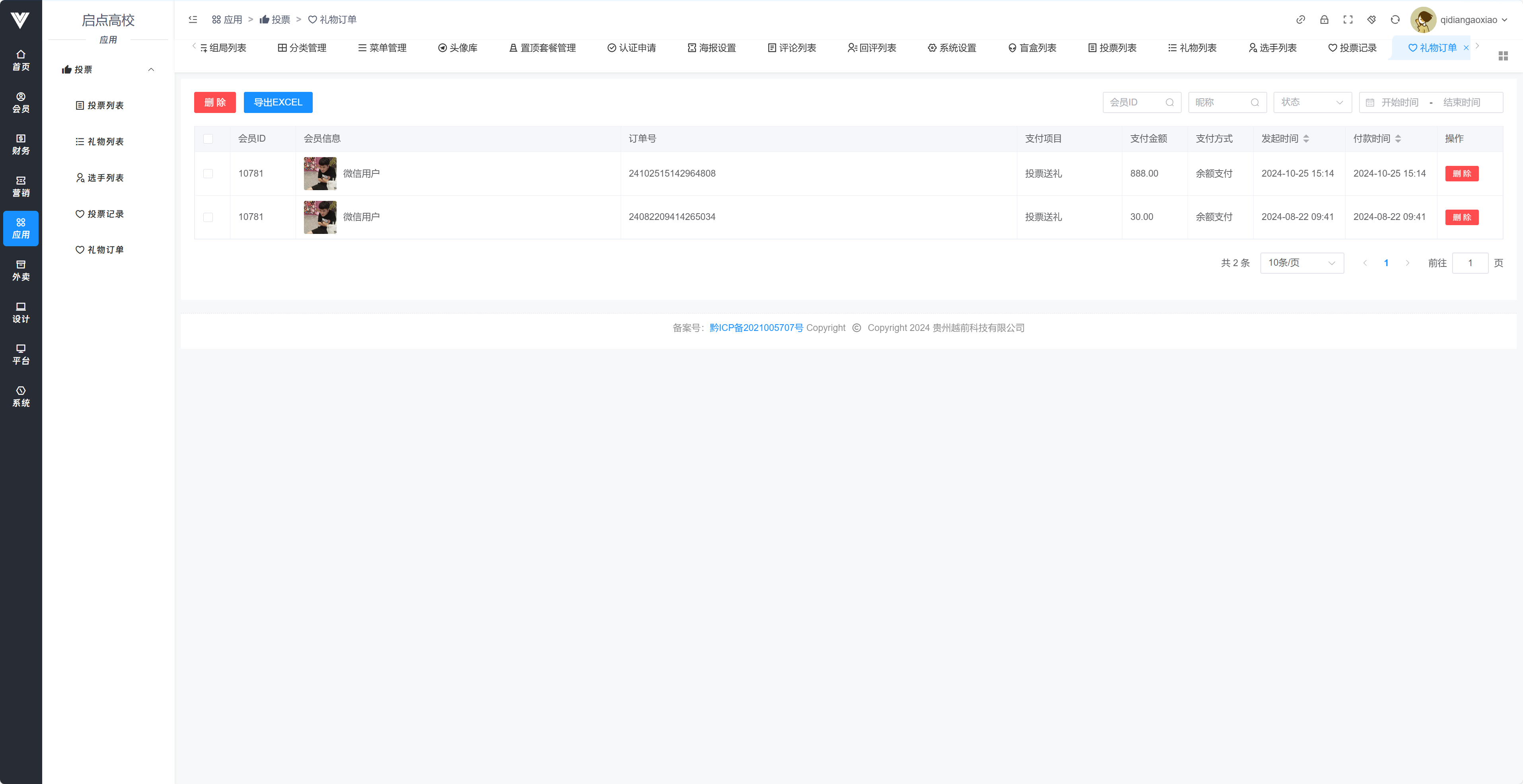Image resolution: width=1523 pixels, height=784 pixels.
Task: Open the 10条/页 page size dropdown
Action: 1301,263
